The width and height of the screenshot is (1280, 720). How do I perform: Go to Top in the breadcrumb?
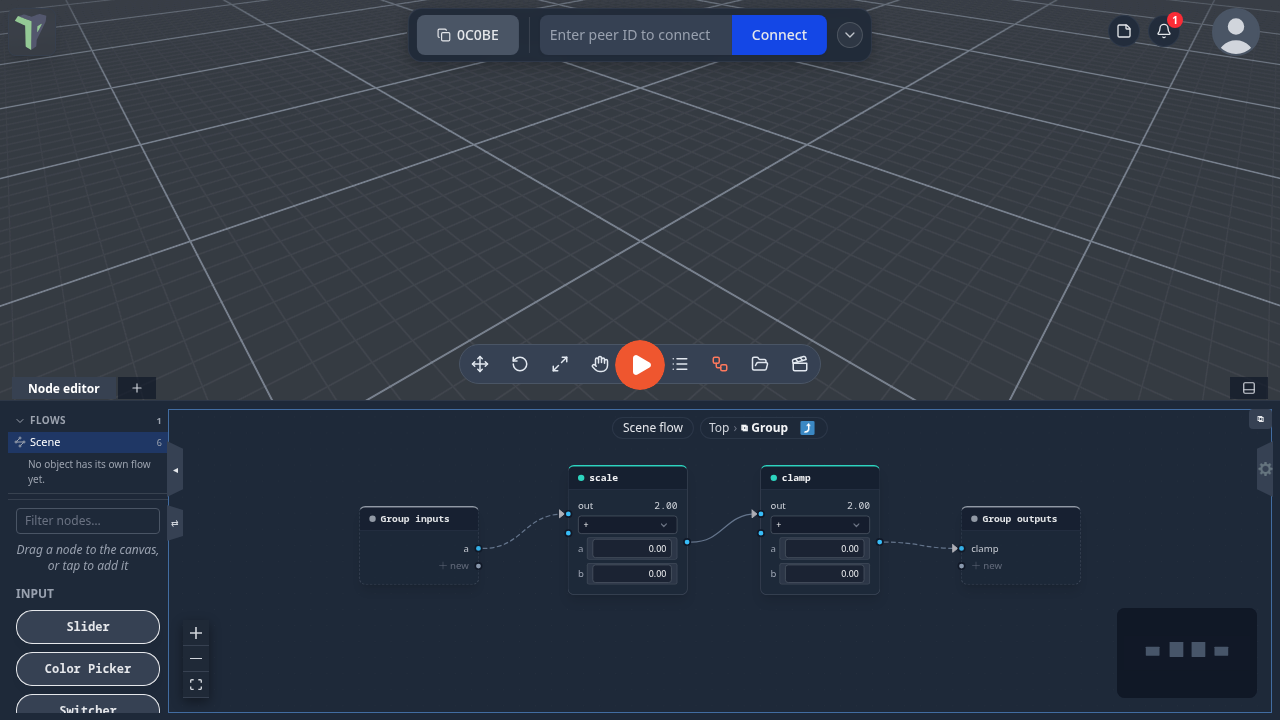point(719,428)
